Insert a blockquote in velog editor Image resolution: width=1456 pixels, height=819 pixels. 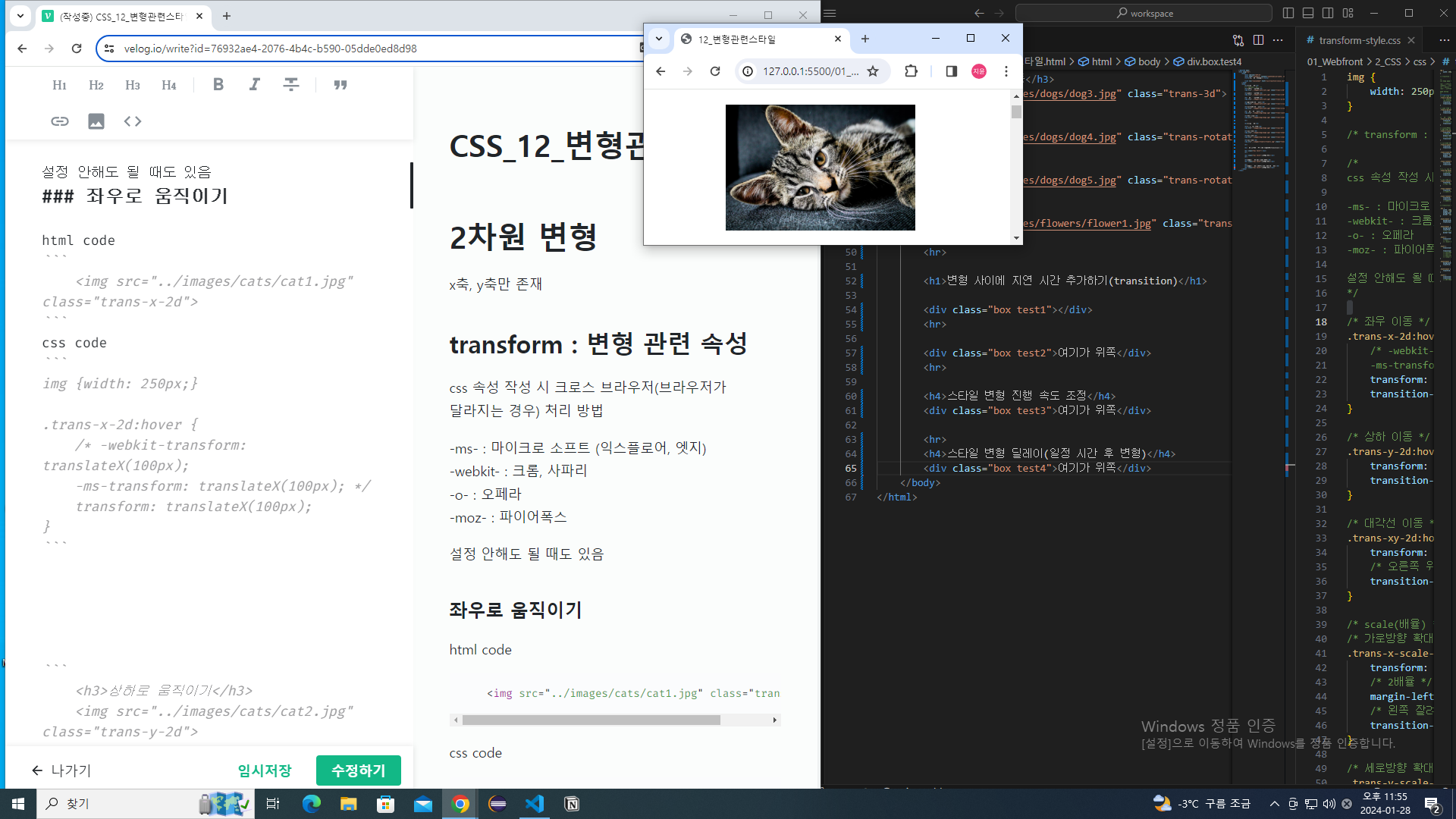coord(340,85)
